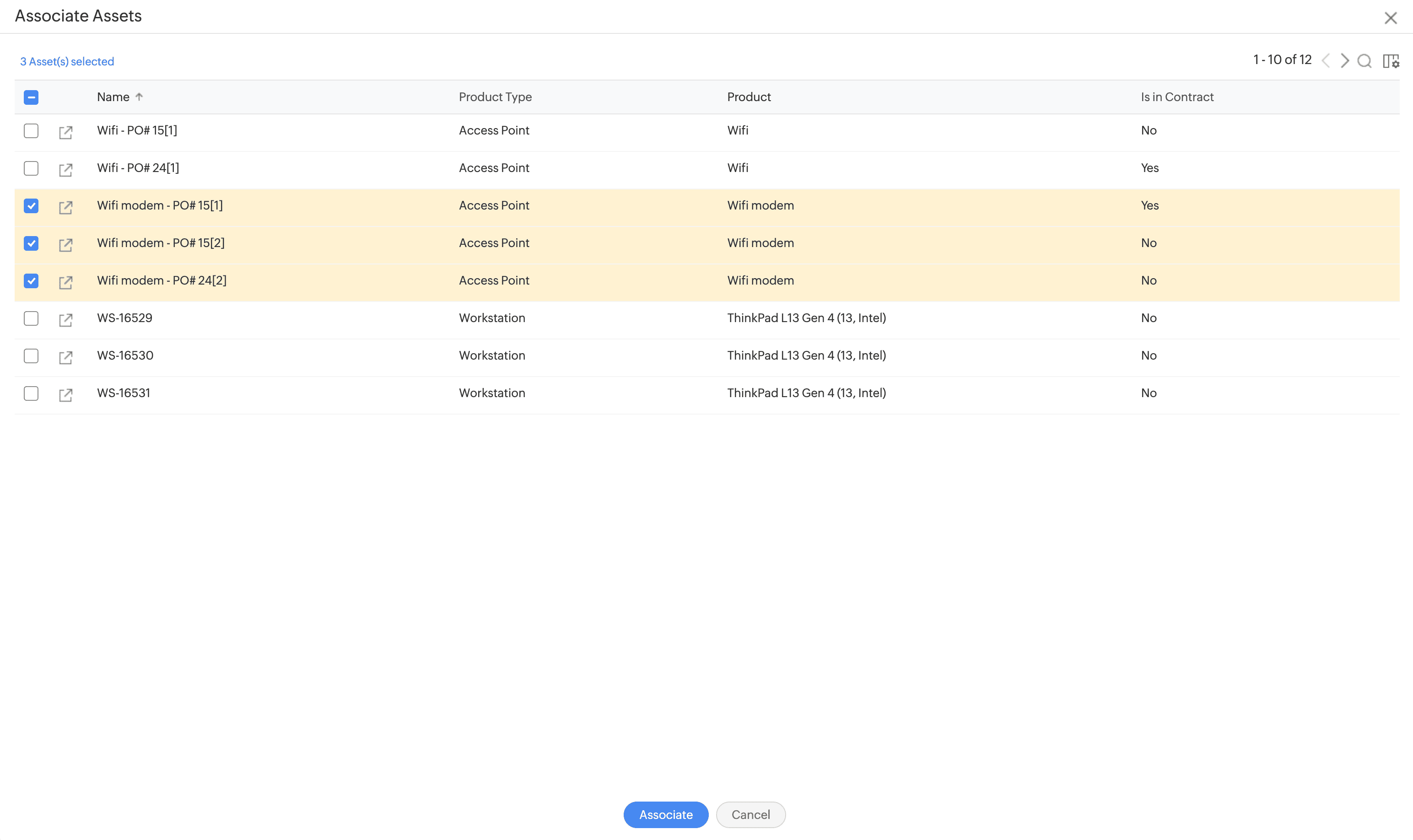1413x840 pixels.
Task: Go to previous page chevron
Action: coord(1325,60)
